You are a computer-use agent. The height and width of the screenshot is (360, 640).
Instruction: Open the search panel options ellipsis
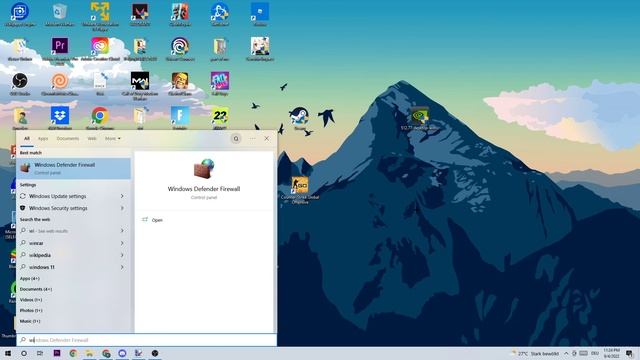[x=252, y=139]
